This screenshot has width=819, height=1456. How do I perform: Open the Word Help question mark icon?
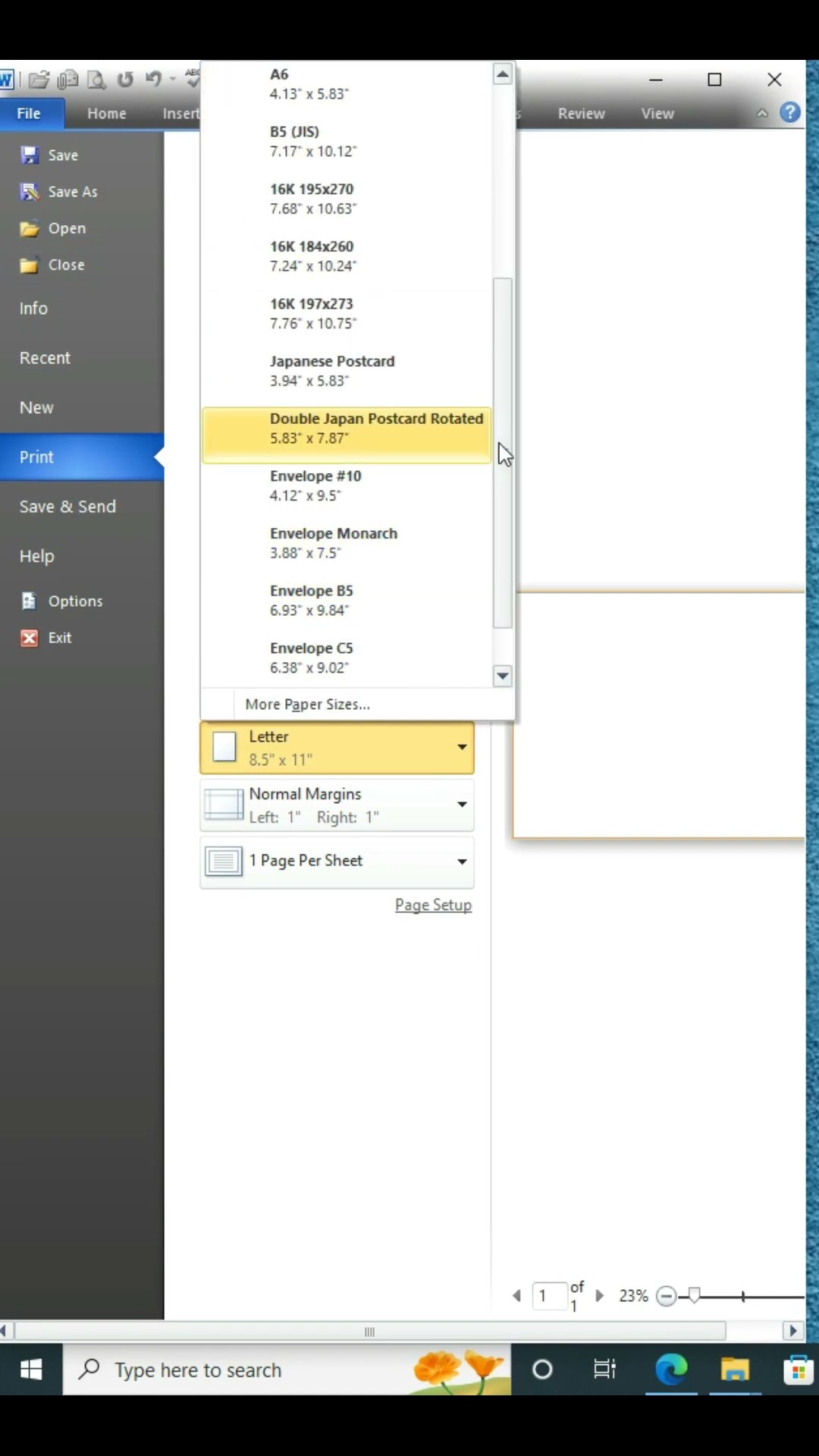790,113
